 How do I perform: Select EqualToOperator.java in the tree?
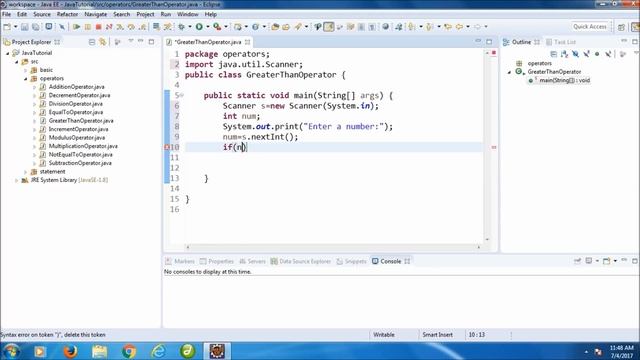point(76,112)
